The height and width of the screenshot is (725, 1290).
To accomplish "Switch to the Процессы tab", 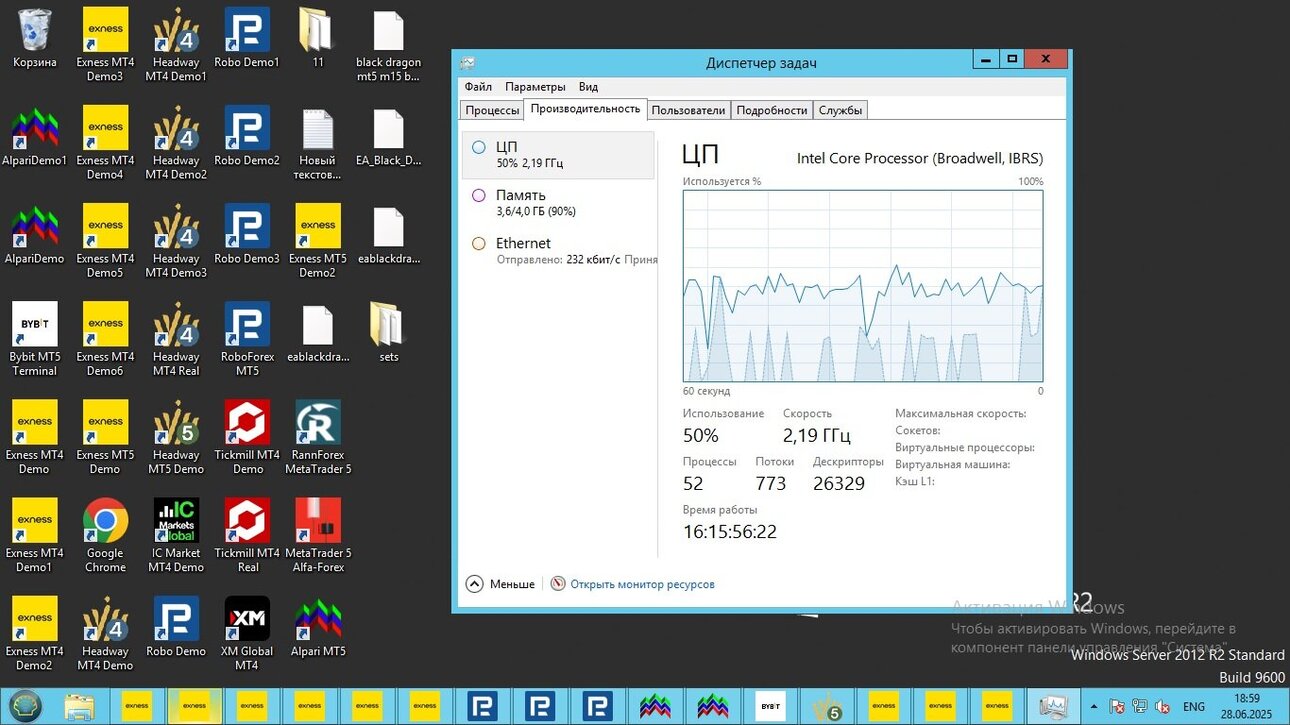I will (x=492, y=110).
